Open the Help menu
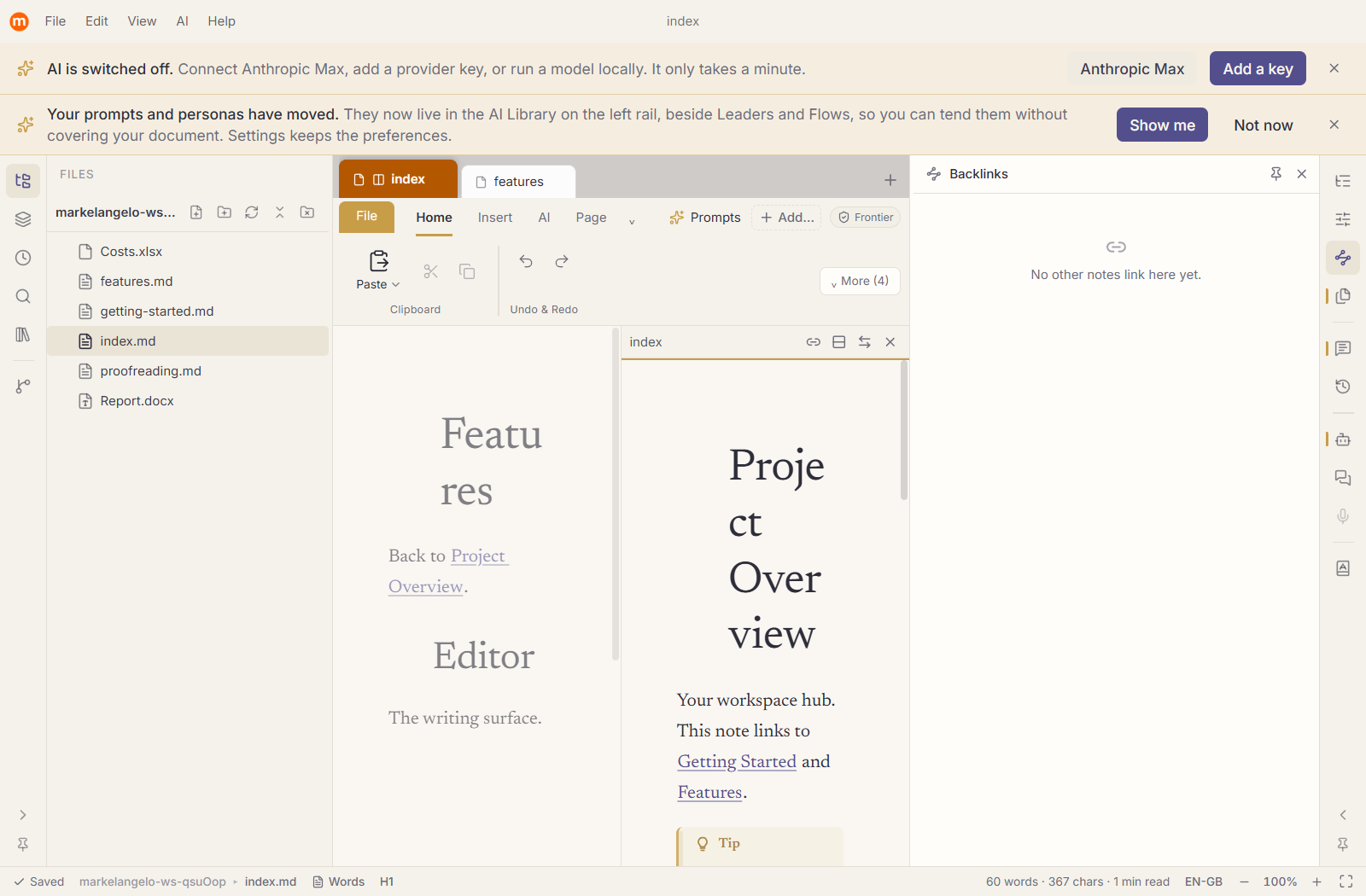Image resolution: width=1366 pixels, height=896 pixels. [x=221, y=21]
